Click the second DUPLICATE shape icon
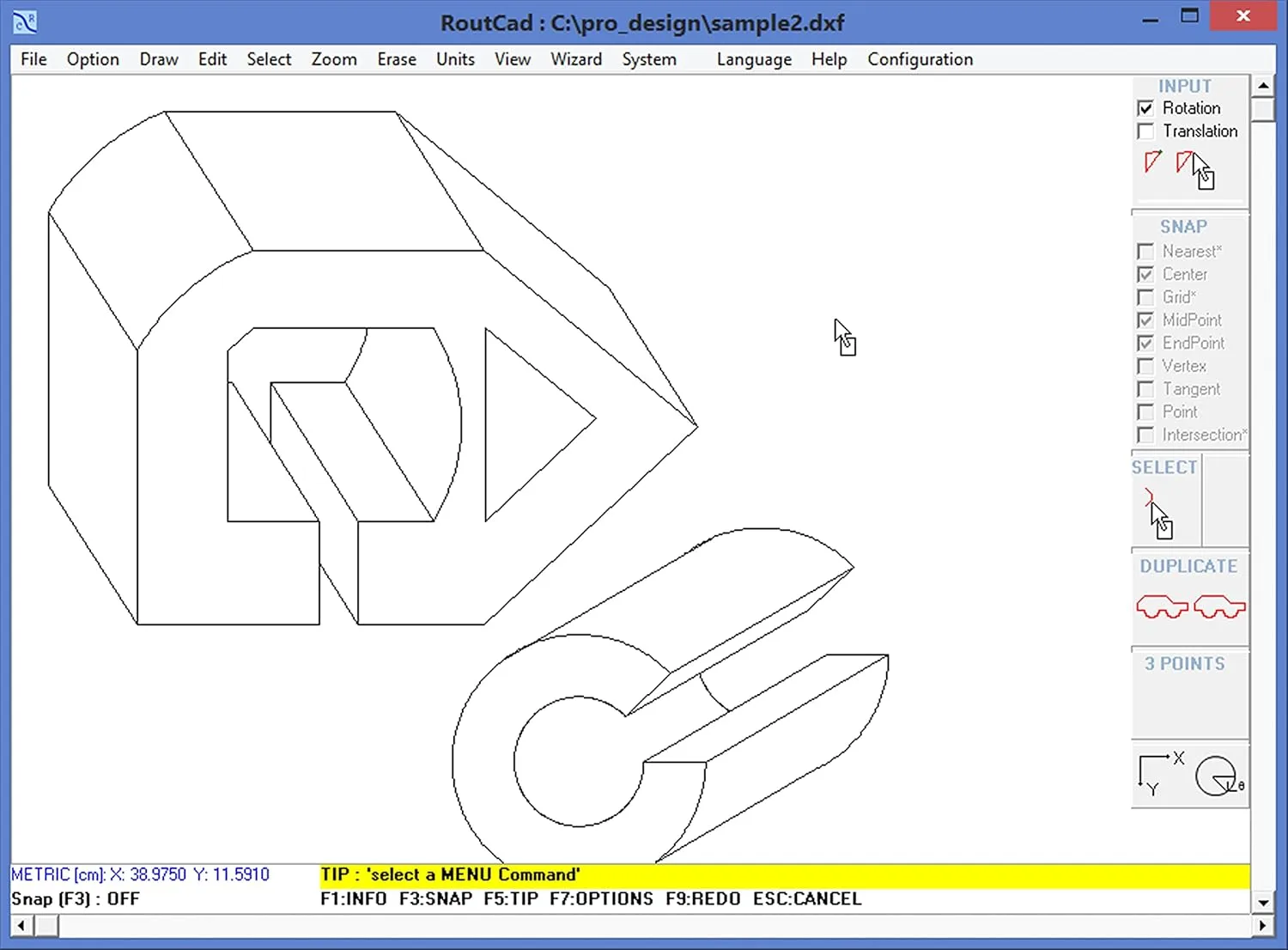Screen dimensions: 1288x950 (x=1218, y=606)
